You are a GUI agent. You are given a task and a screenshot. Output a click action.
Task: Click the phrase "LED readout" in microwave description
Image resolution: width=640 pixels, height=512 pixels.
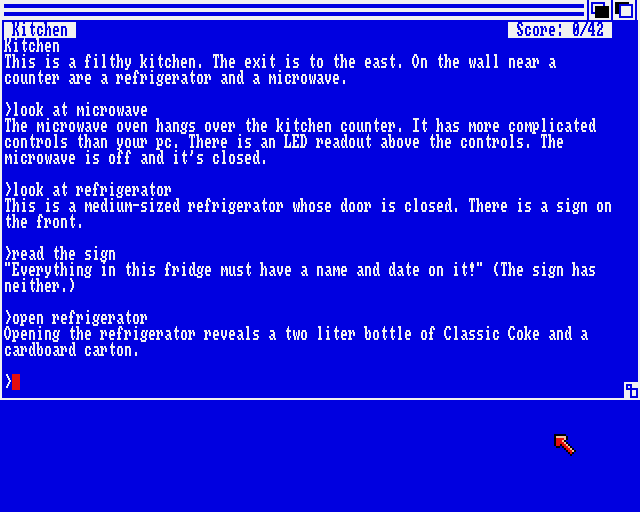point(328,142)
